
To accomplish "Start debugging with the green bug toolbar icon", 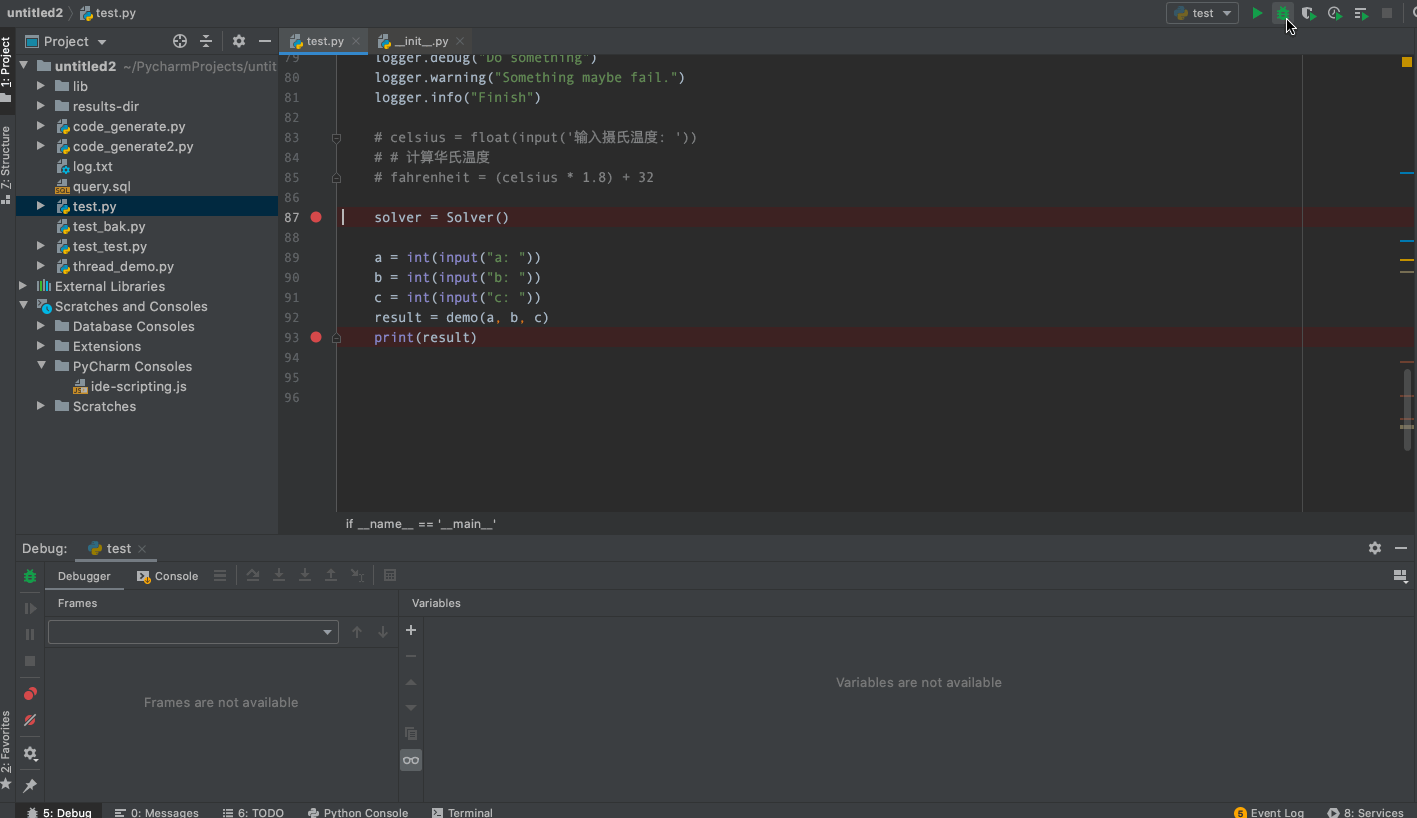I will point(1283,13).
